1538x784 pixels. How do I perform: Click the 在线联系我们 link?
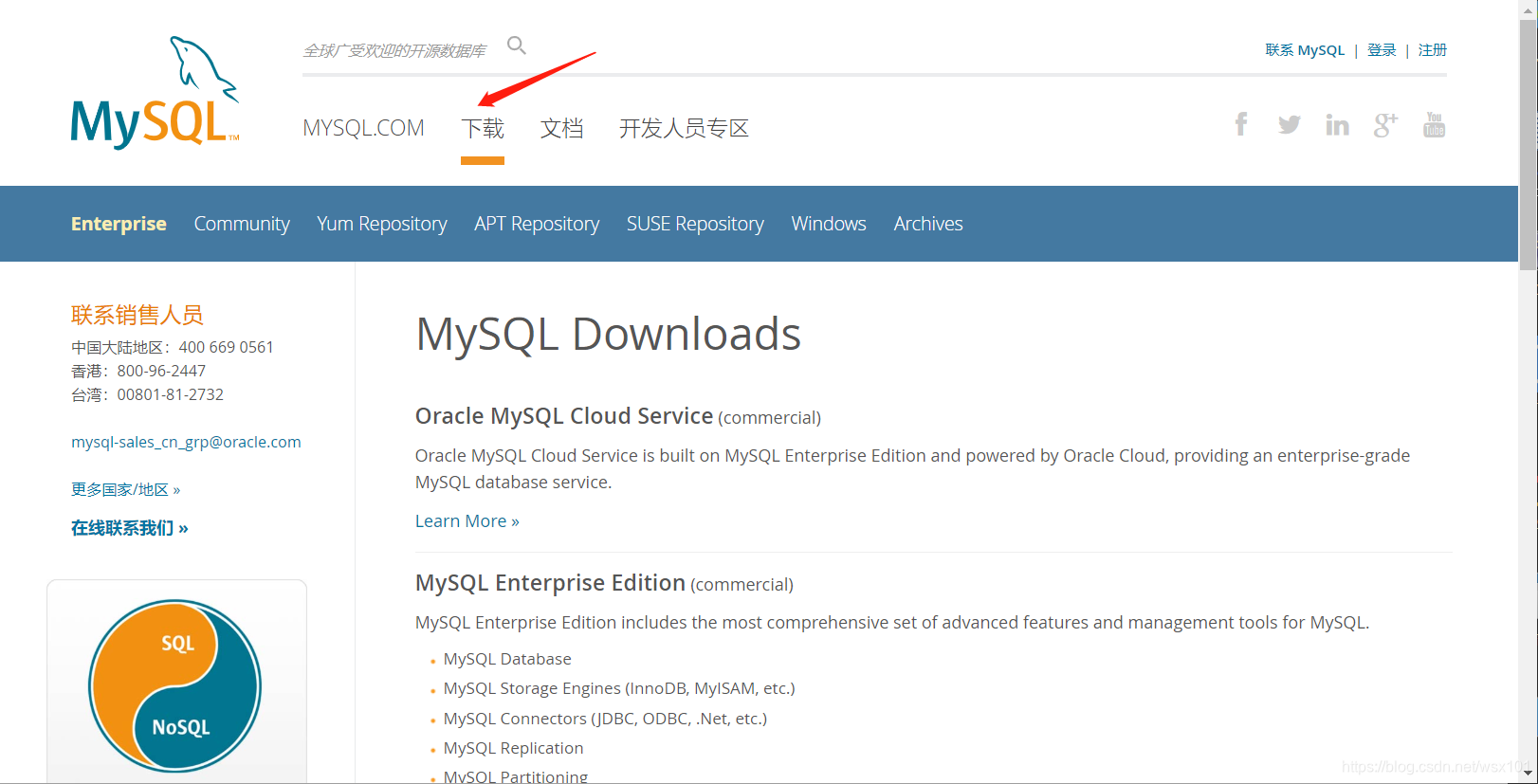pos(130,528)
